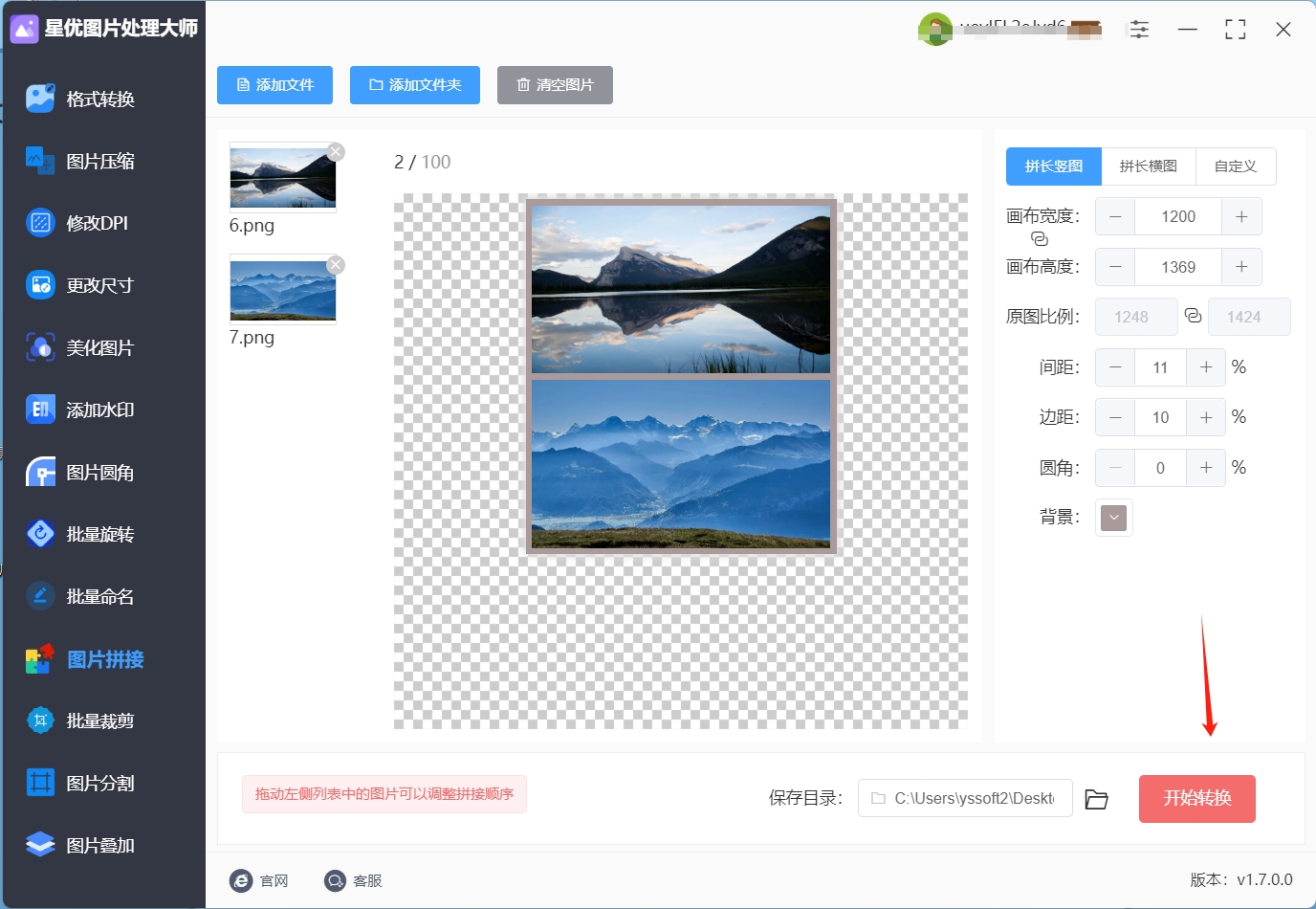Image resolution: width=1316 pixels, height=909 pixels.
Task: Click the blue mountains image in preview
Action: coord(681,464)
